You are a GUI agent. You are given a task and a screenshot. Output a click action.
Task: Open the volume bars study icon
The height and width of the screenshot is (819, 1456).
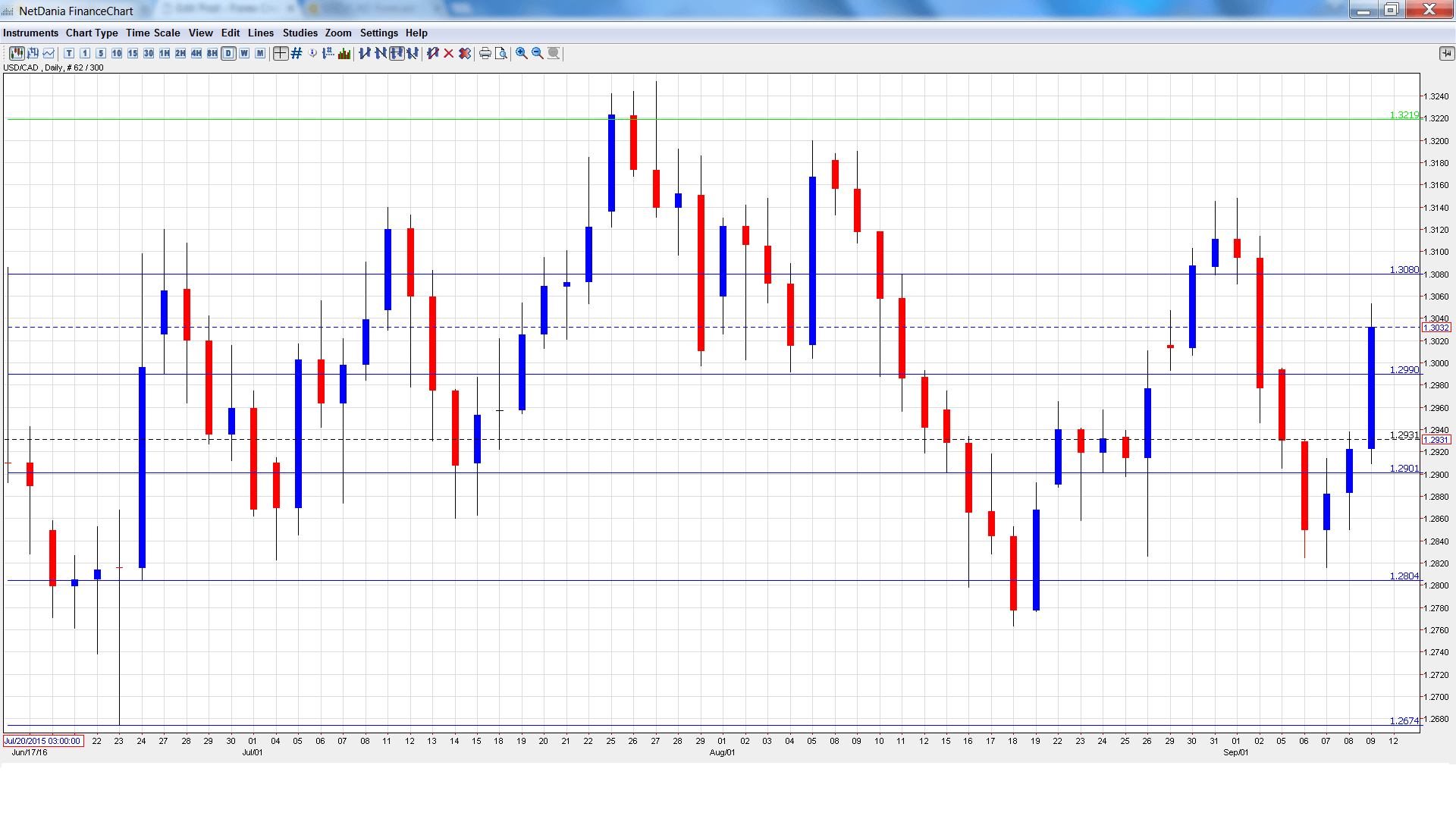344,53
